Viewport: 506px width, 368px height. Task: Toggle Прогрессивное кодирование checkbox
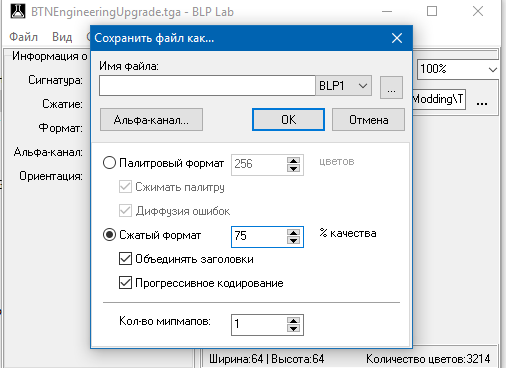coord(125,283)
